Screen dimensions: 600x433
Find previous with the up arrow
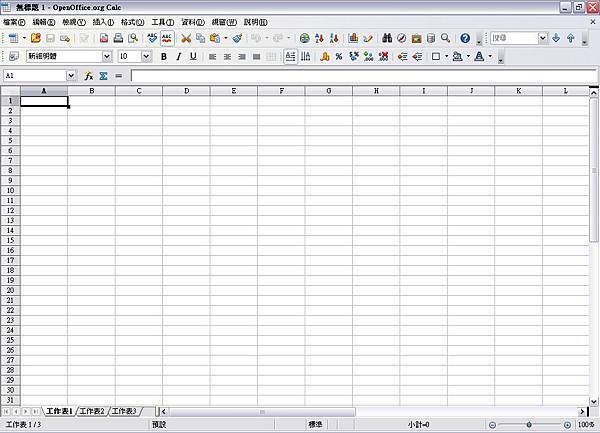click(571, 38)
